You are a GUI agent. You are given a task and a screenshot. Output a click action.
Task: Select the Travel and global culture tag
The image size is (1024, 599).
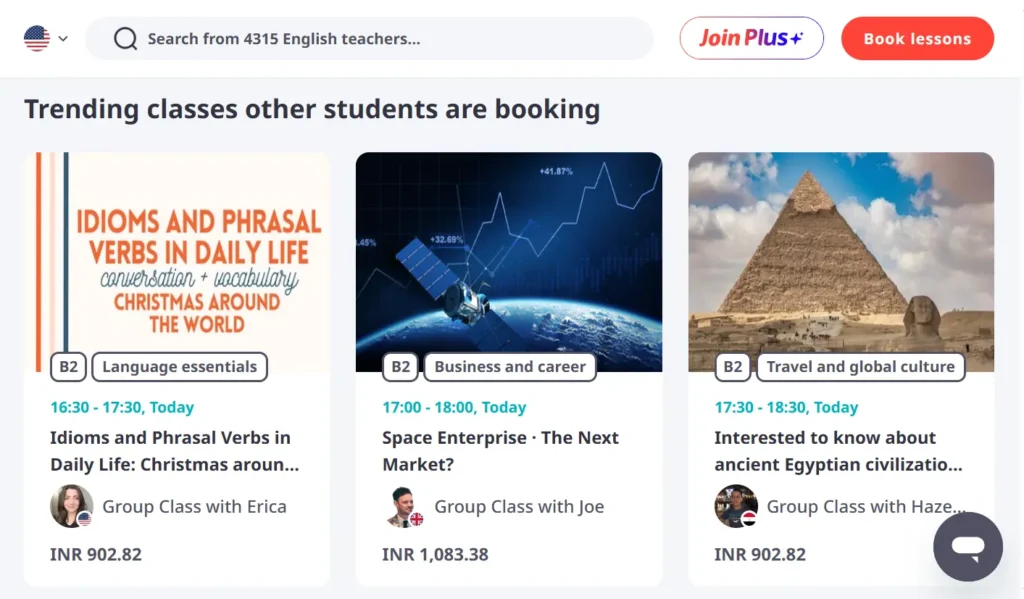coord(860,367)
